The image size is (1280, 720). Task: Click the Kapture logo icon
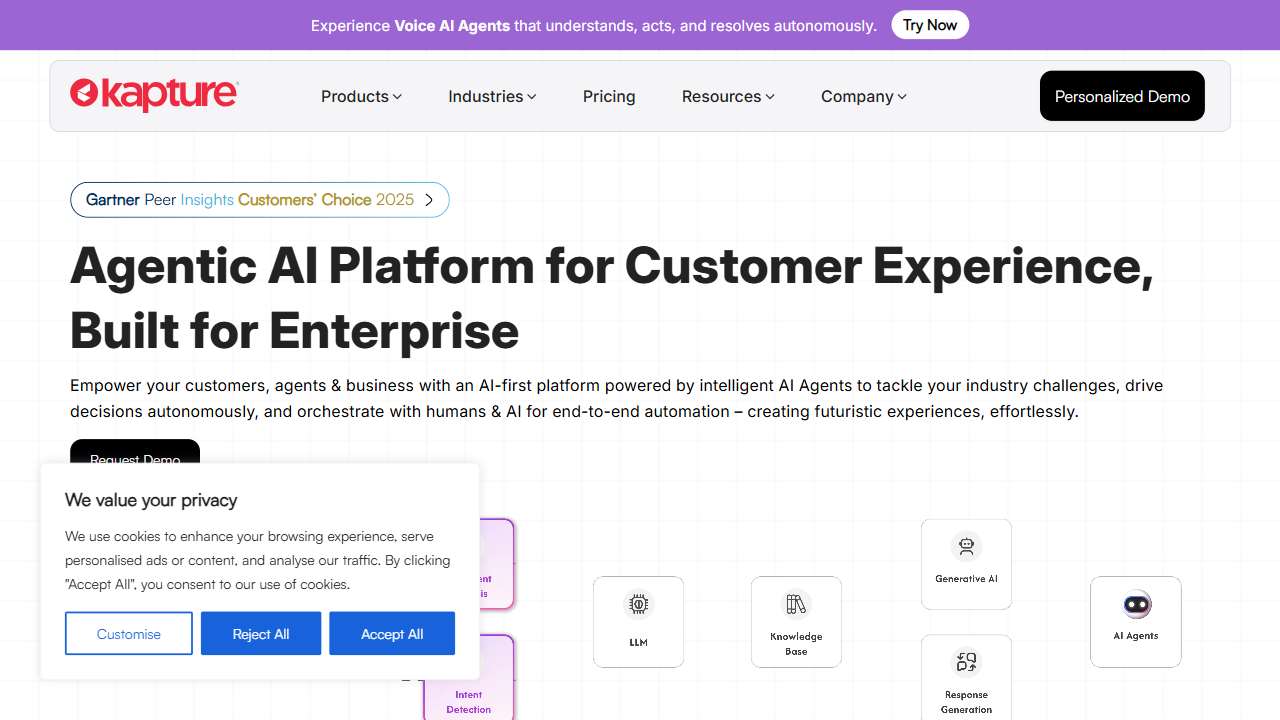[83, 94]
